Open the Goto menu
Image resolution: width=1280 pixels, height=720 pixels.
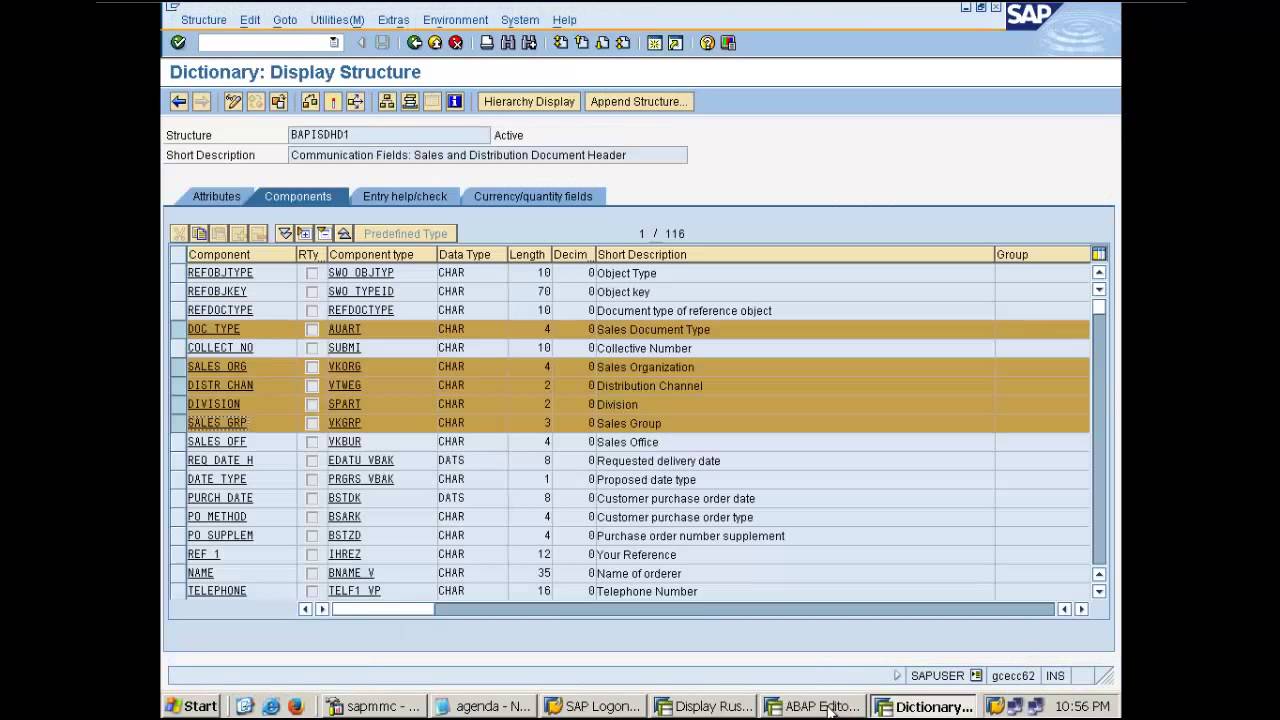coord(285,20)
